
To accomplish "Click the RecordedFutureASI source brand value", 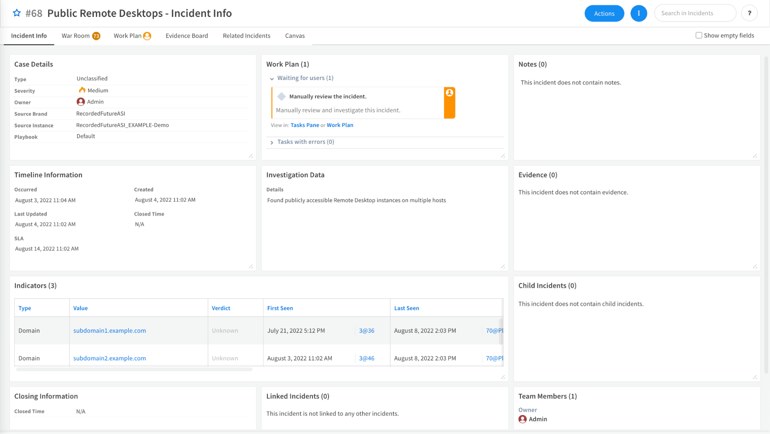I will [101, 113].
